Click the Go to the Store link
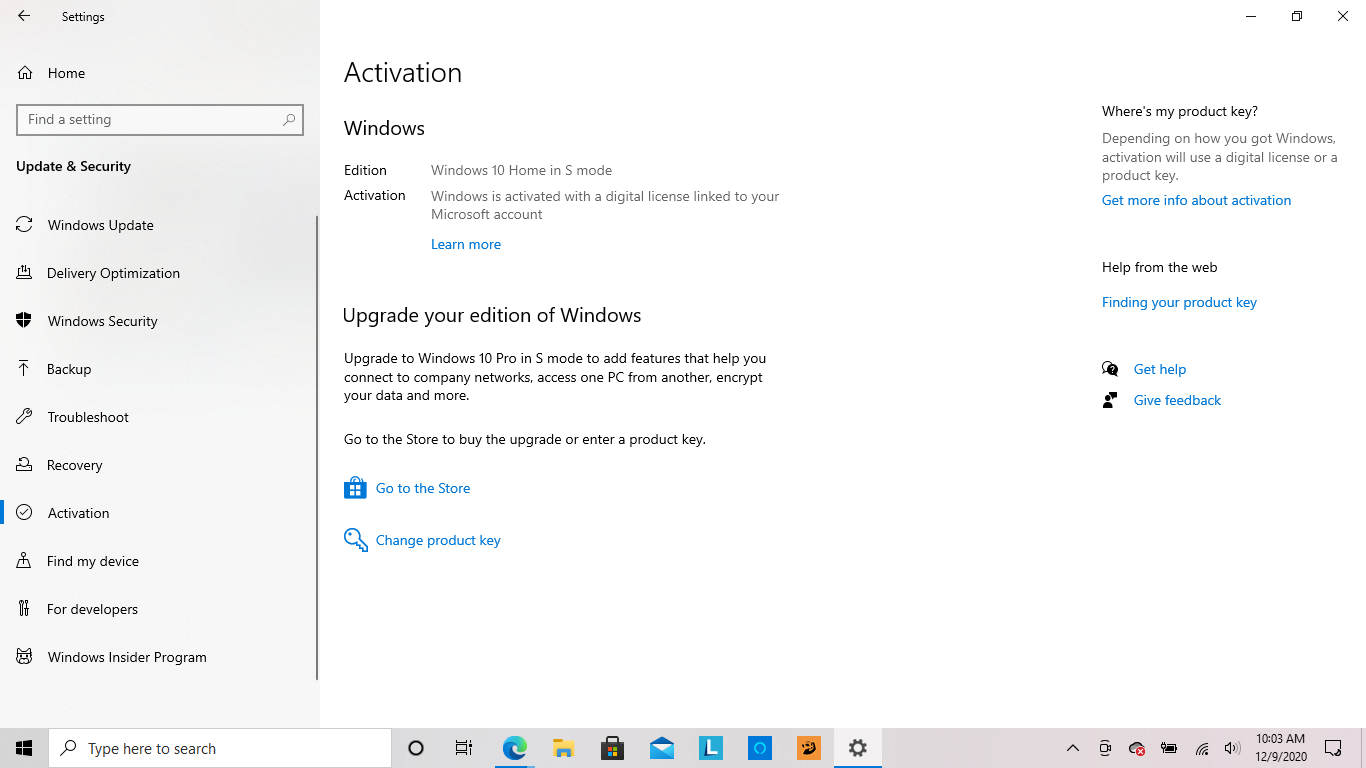The image size is (1366, 768). pos(423,488)
